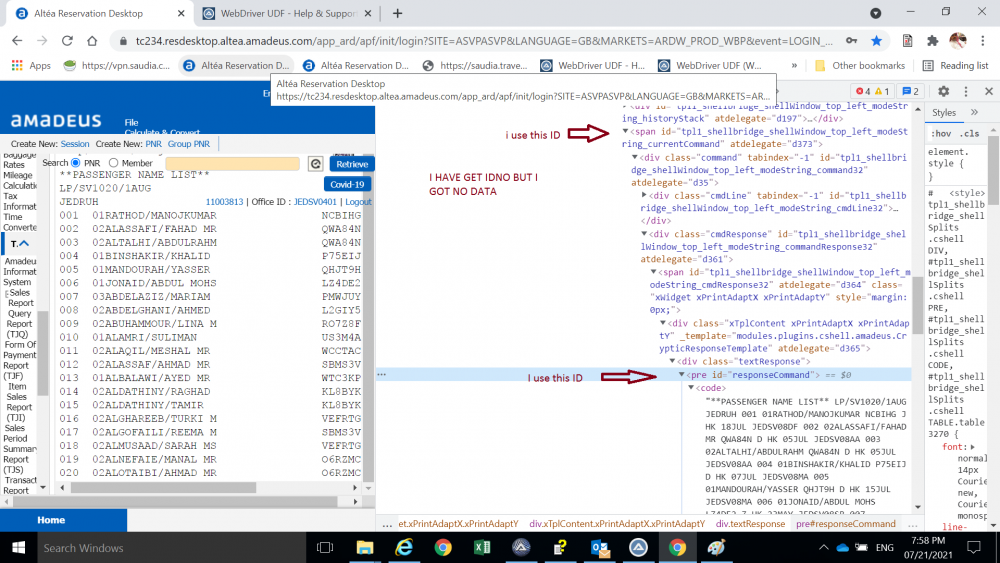Open the Reading list
The width and height of the screenshot is (1000, 563).
[x=955, y=65]
